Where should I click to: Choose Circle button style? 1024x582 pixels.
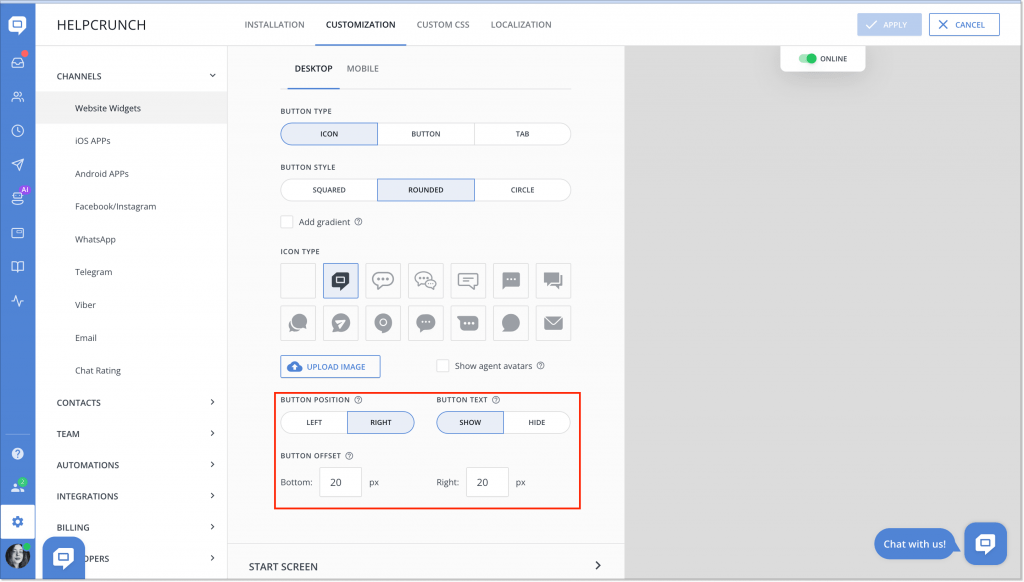tap(522, 190)
